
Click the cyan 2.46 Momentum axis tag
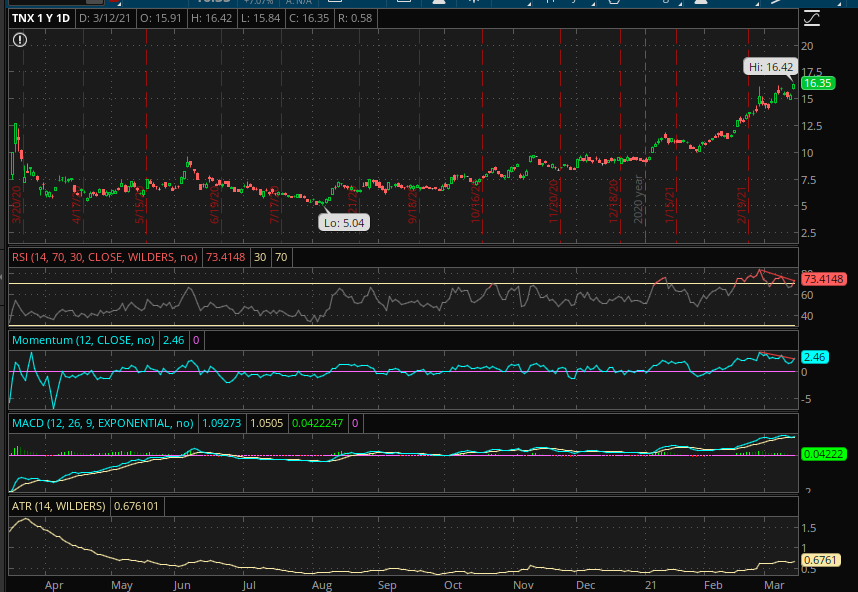tap(814, 357)
